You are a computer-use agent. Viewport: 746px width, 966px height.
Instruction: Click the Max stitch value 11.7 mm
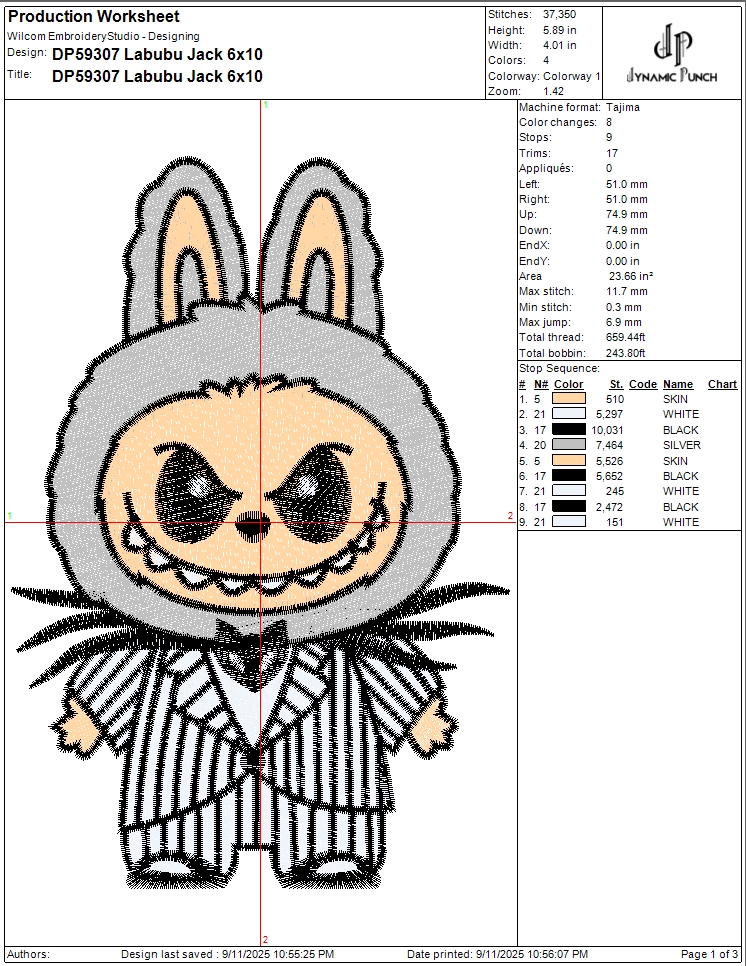pos(626,291)
